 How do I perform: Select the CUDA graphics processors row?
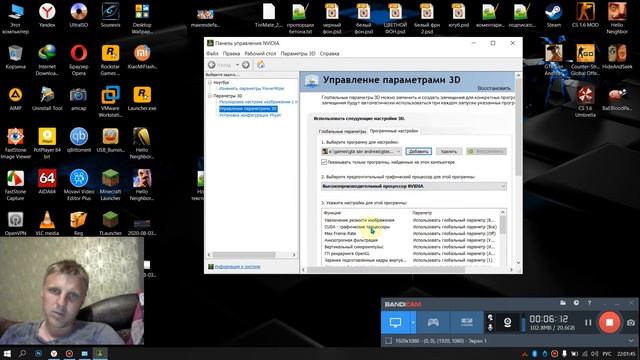[410, 227]
